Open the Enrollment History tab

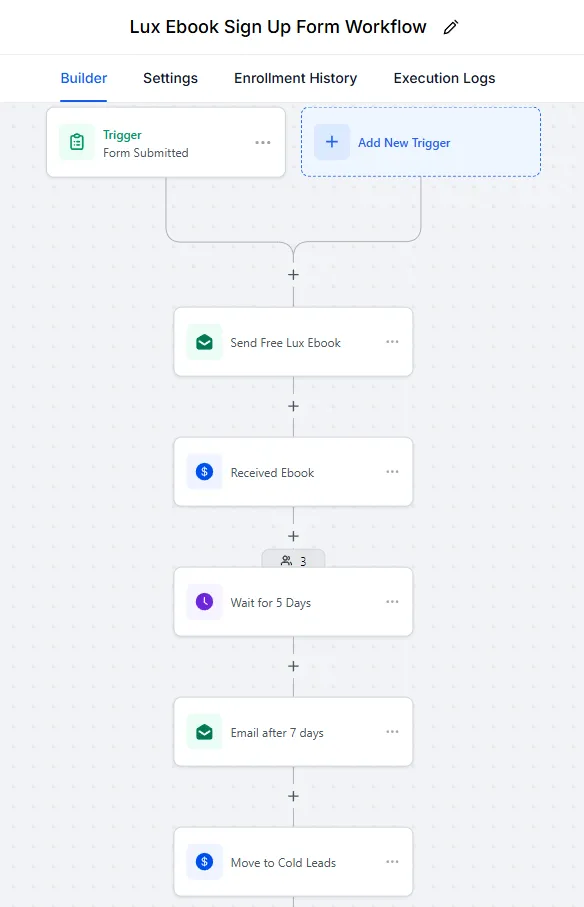[x=295, y=78]
